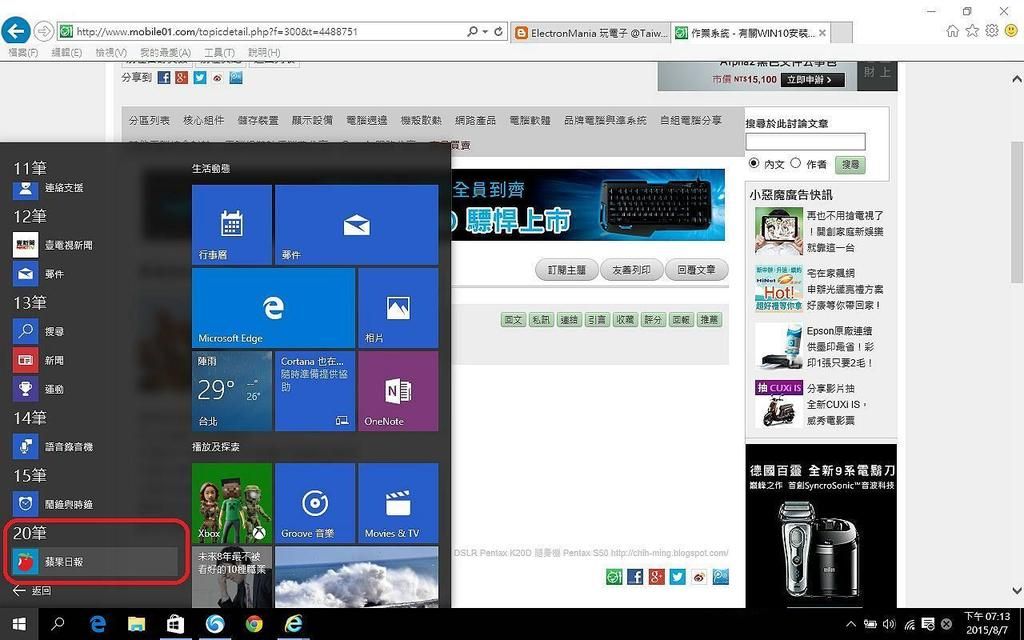Click the 立即申辦 ad button
This screenshot has width=1024, height=640.
pyautogui.click(x=814, y=80)
